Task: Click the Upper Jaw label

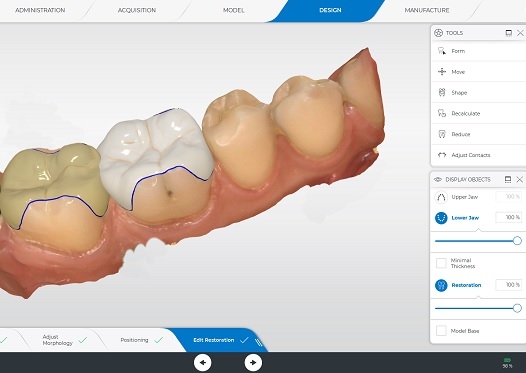Action: (x=465, y=197)
